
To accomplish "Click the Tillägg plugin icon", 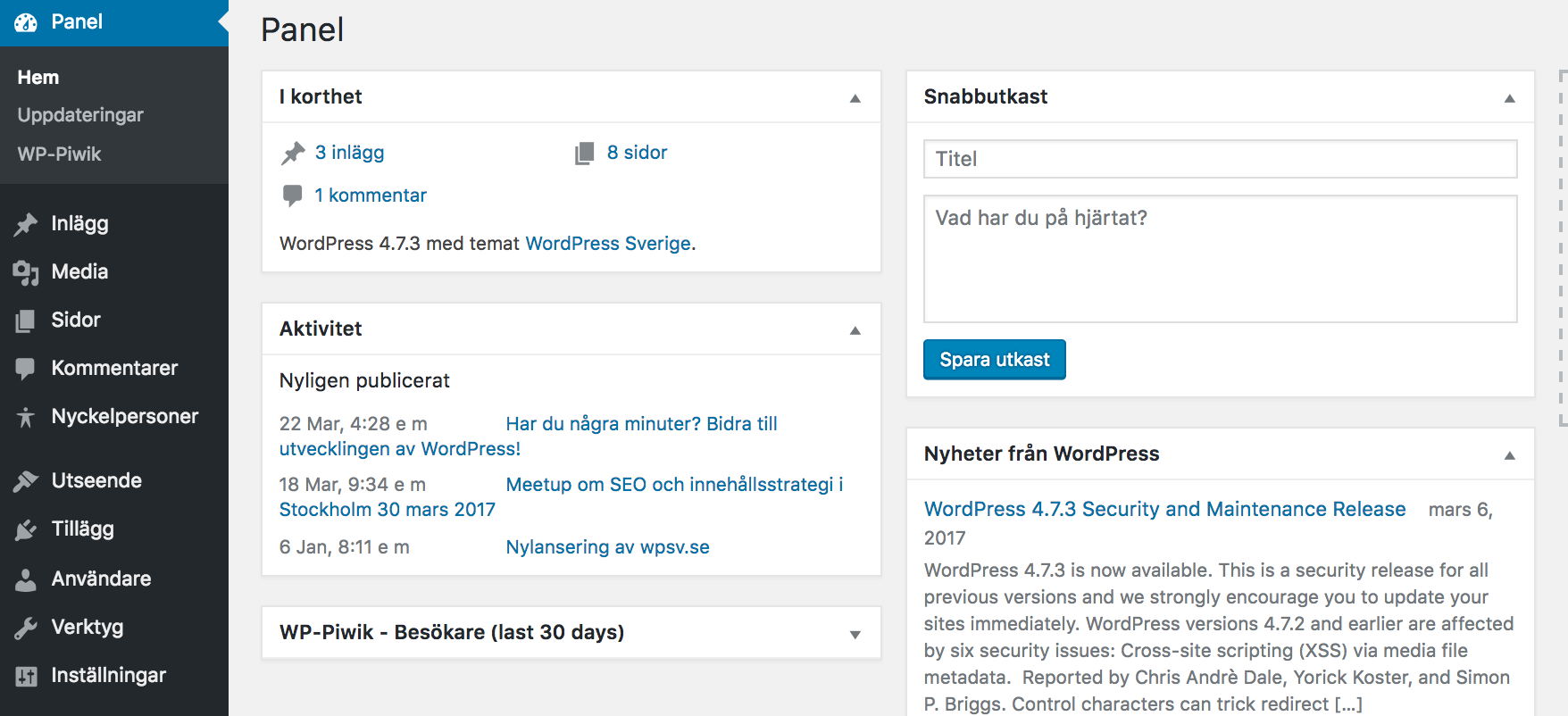I will pyautogui.click(x=26, y=529).
